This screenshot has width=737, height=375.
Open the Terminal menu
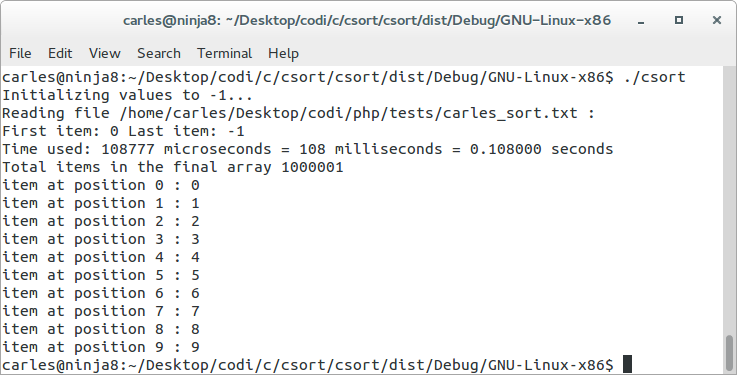coord(225,54)
